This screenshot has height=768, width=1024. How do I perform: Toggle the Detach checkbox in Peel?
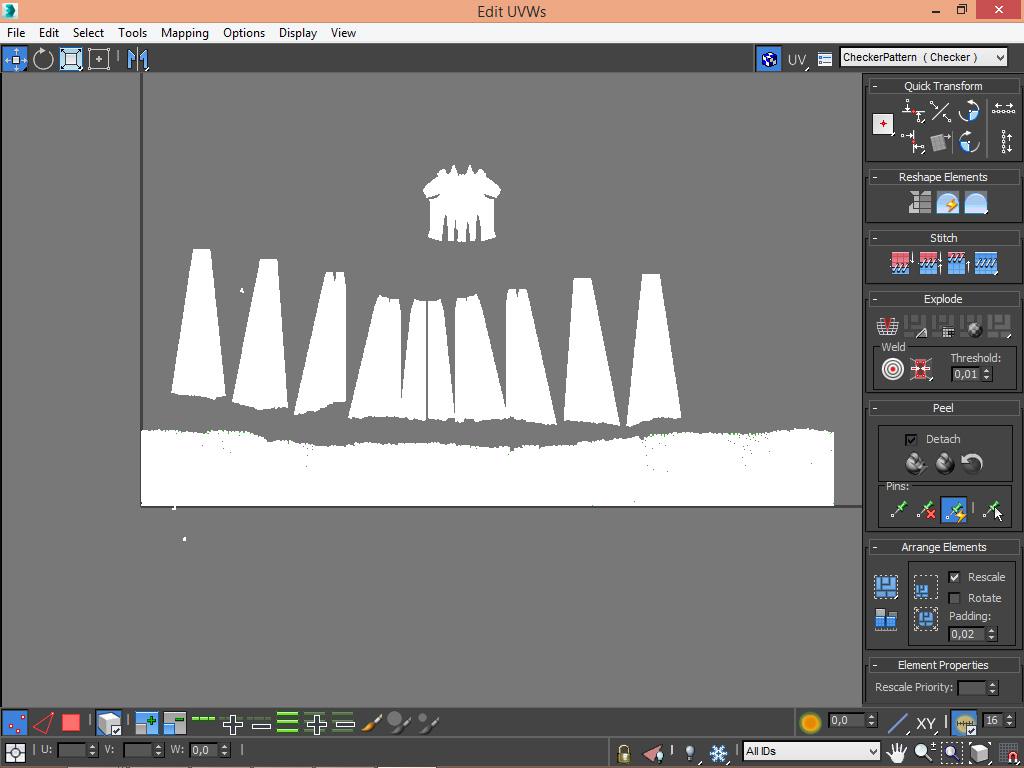911,439
